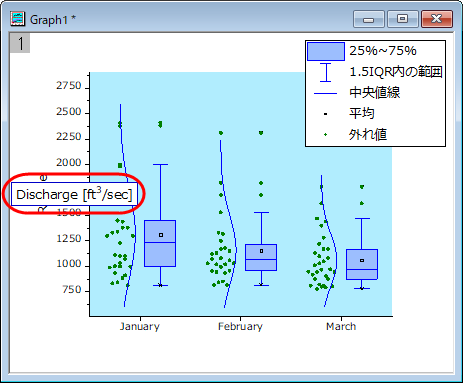Minimize the Graph1 window

pos(369,19)
